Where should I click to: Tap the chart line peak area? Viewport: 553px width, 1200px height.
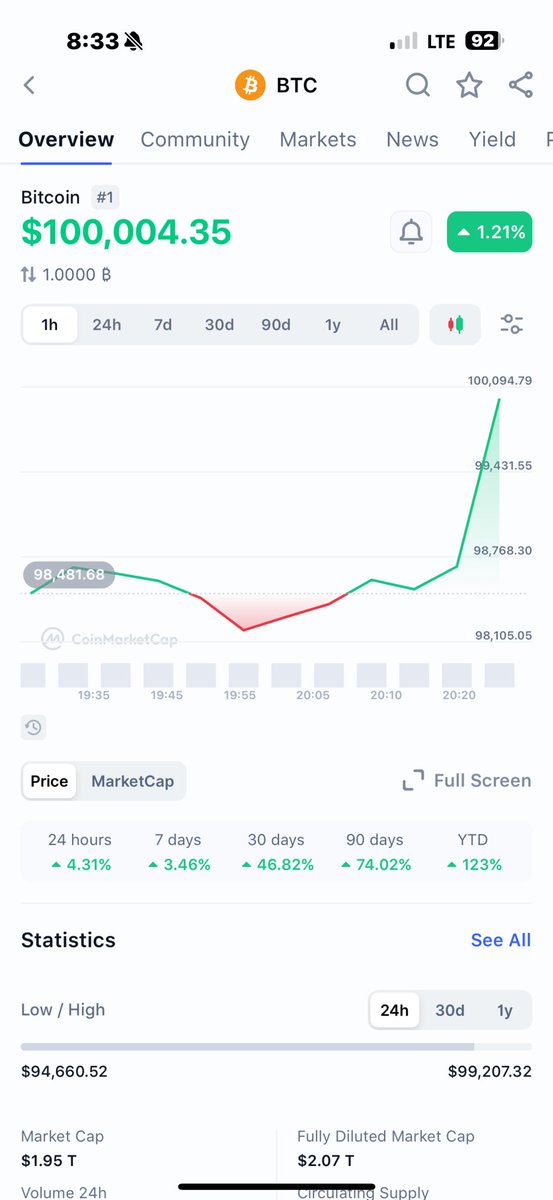499,400
